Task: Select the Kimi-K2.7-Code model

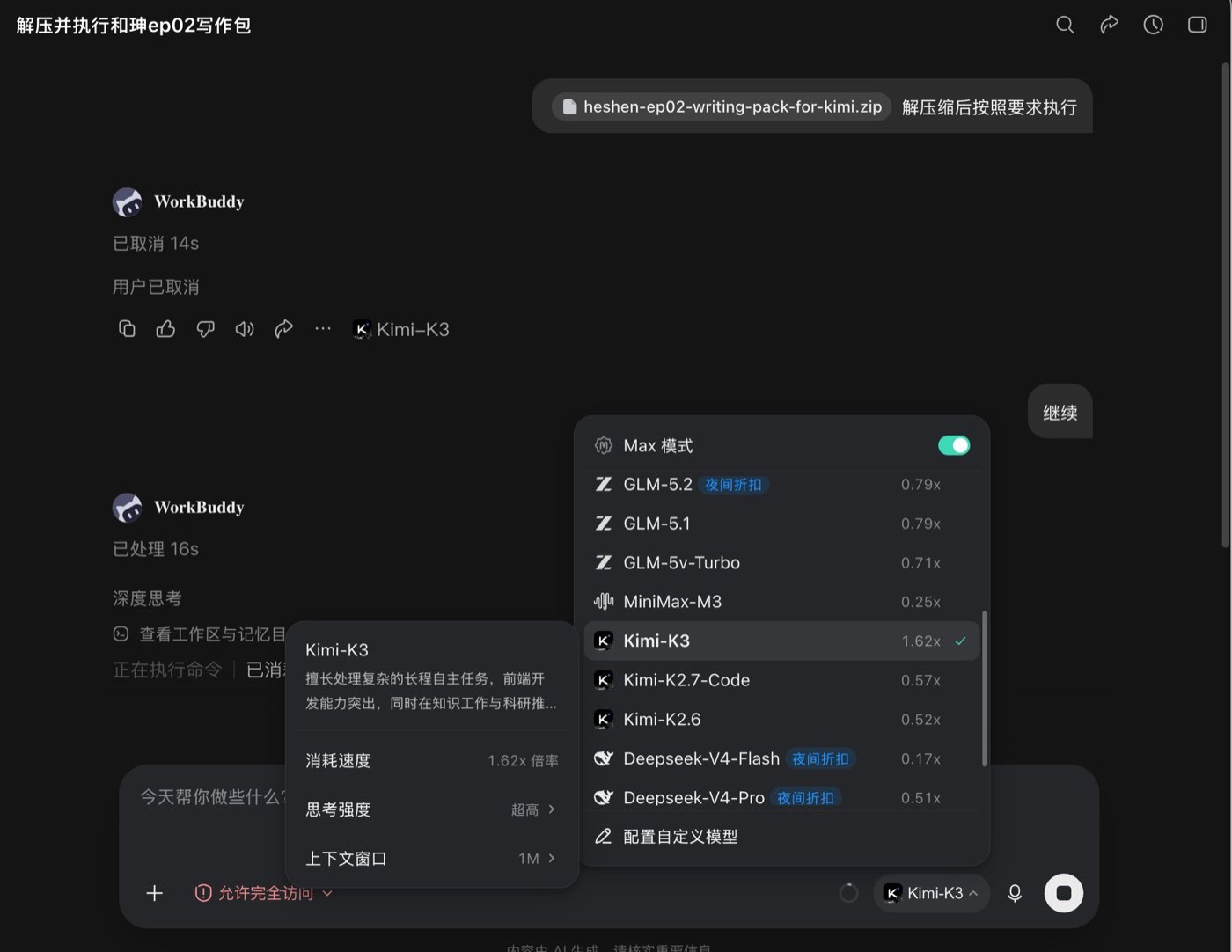Action: click(x=781, y=680)
